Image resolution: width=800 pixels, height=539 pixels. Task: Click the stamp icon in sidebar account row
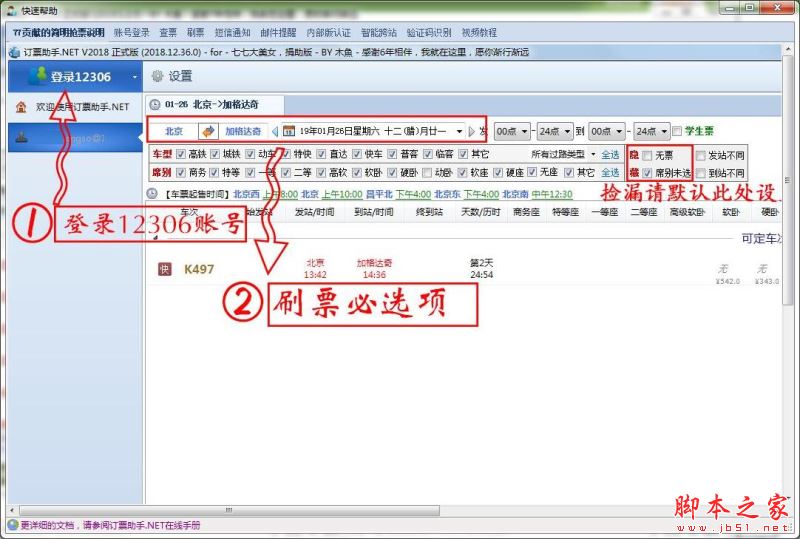pyautogui.click(x=21, y=137)
